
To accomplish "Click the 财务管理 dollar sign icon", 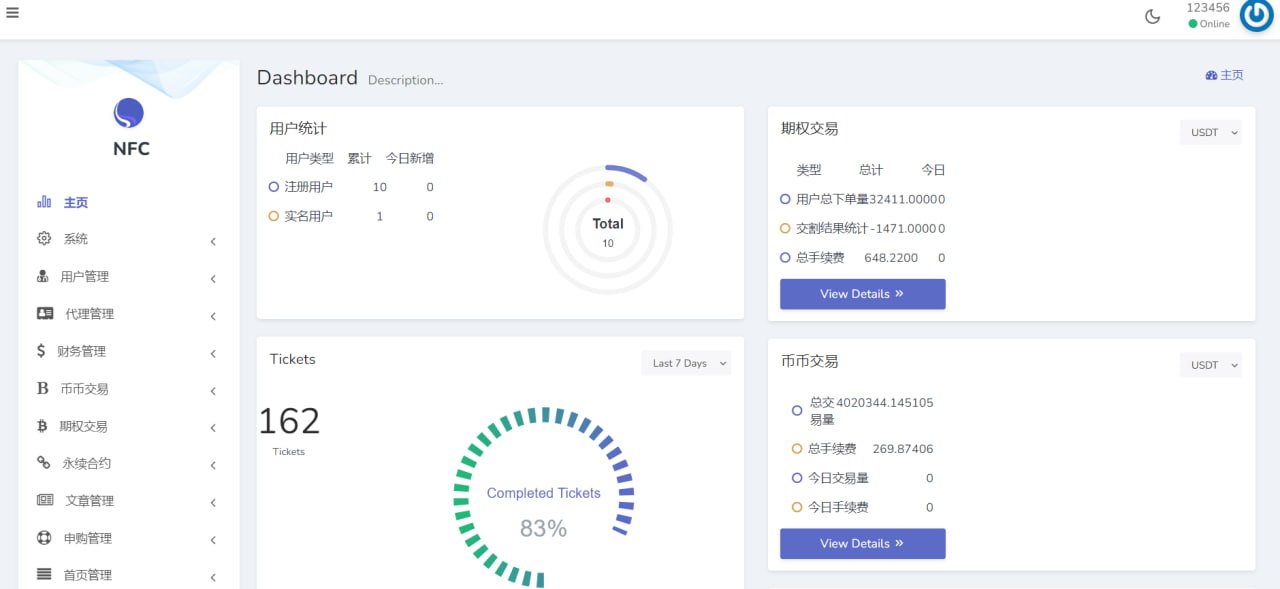I will click(41, 351).
